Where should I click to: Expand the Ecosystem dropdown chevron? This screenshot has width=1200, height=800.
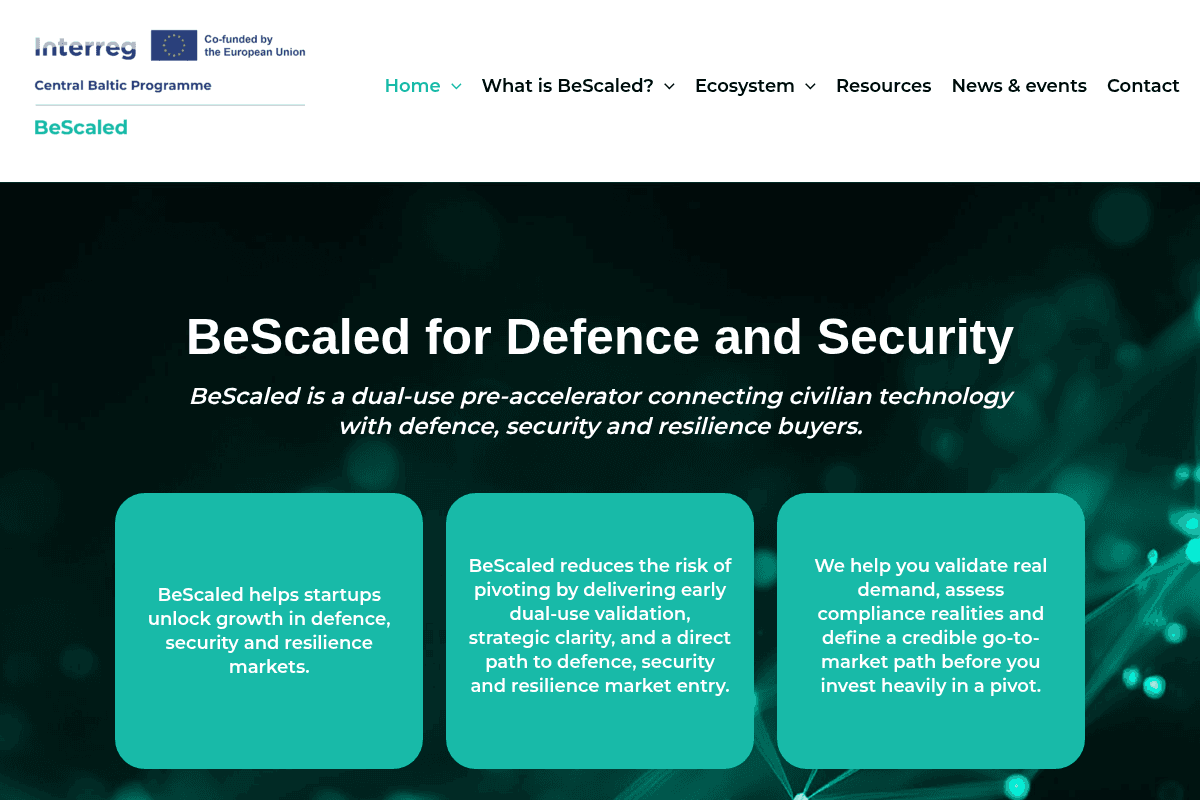coord(810,87)
